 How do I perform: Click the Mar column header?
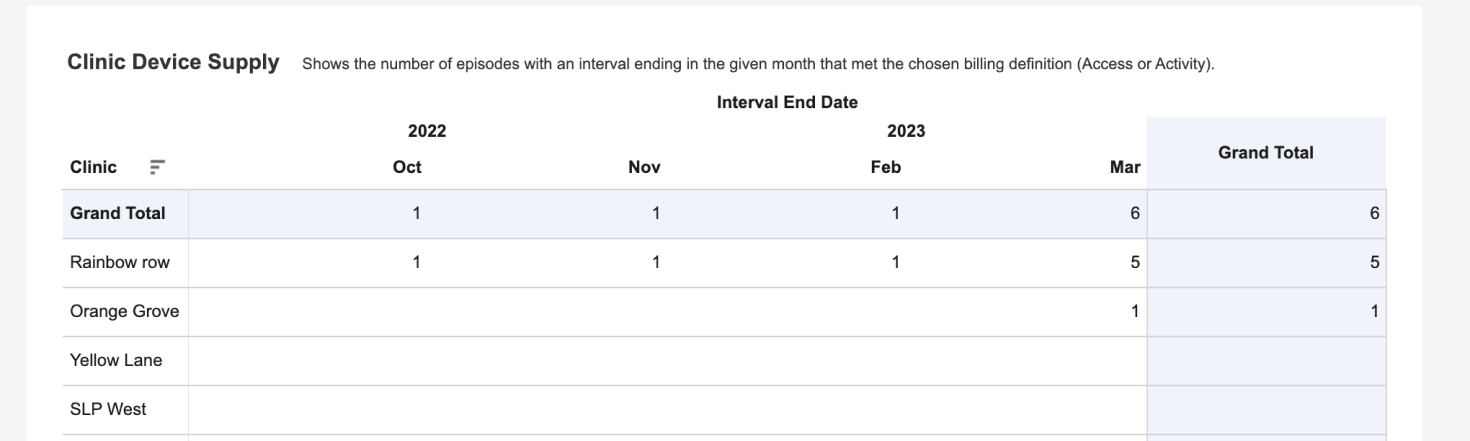(x=1125, y=168)
